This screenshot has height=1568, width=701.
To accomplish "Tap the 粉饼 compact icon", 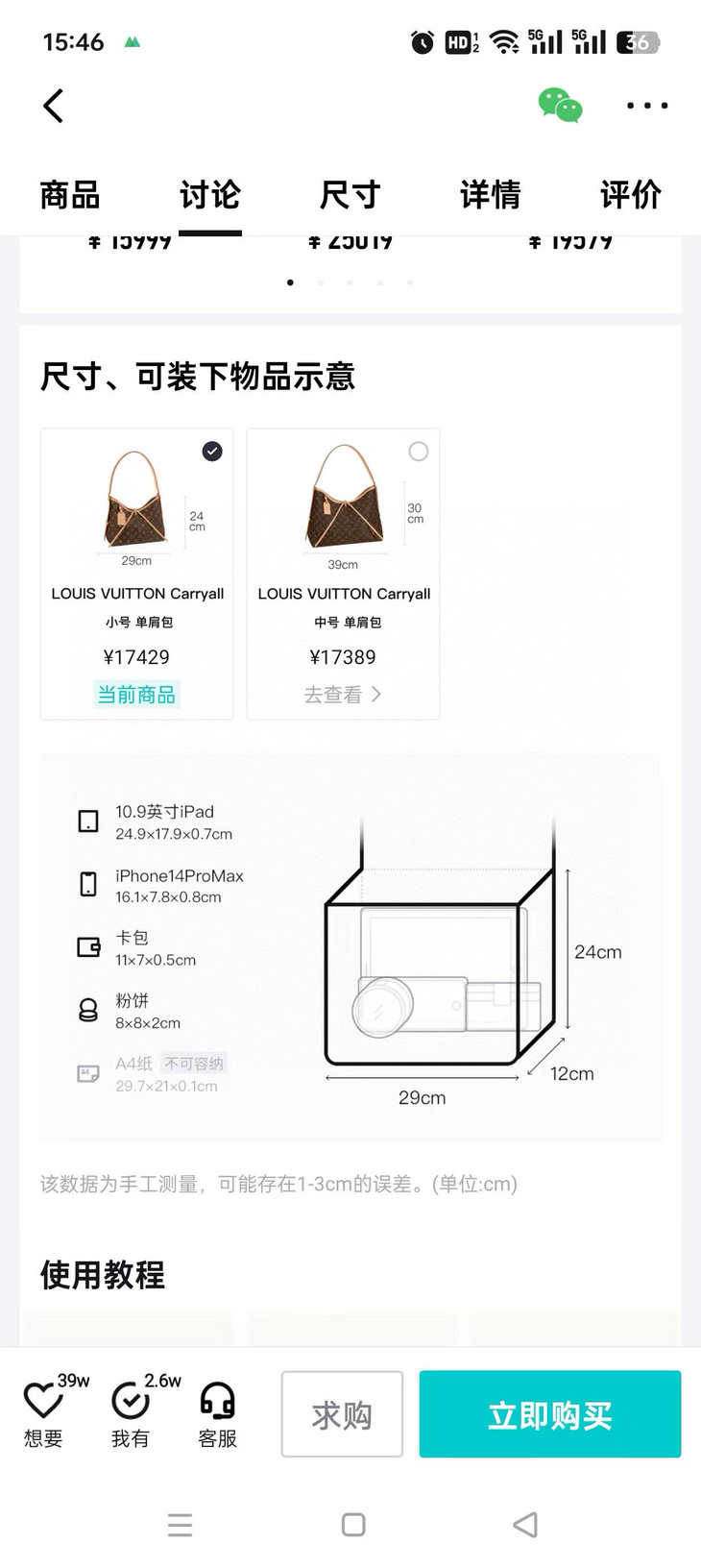I will click(88, 1010).
